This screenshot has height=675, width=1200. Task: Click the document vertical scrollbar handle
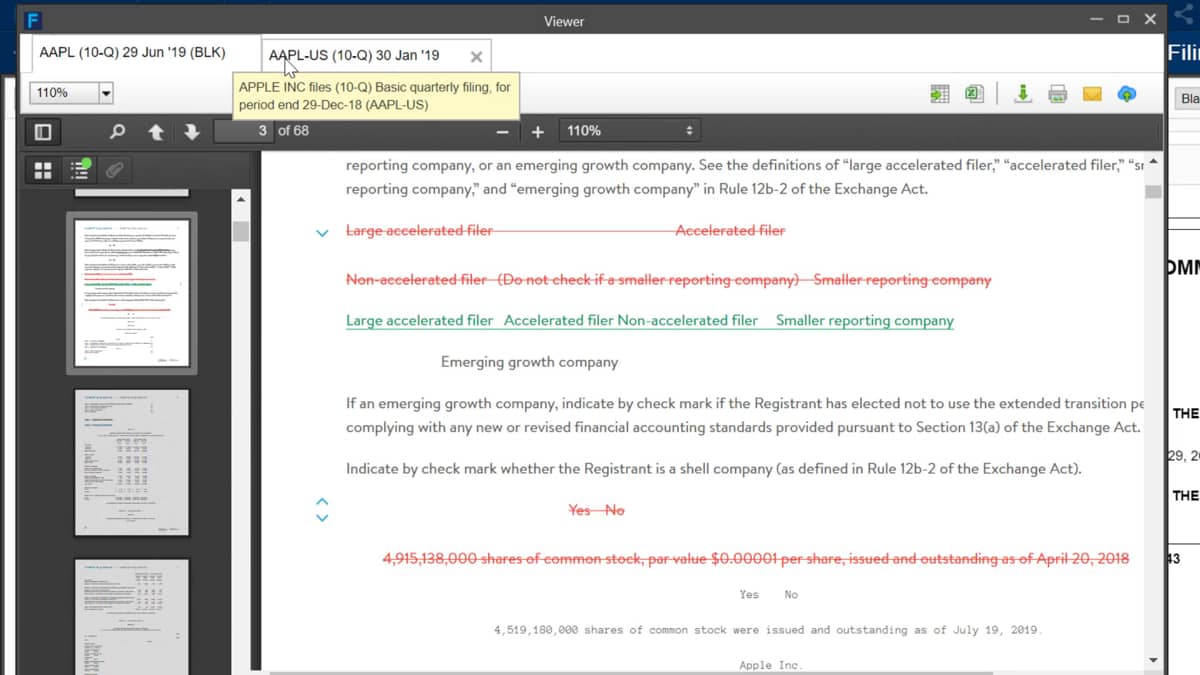[1153, 192]
